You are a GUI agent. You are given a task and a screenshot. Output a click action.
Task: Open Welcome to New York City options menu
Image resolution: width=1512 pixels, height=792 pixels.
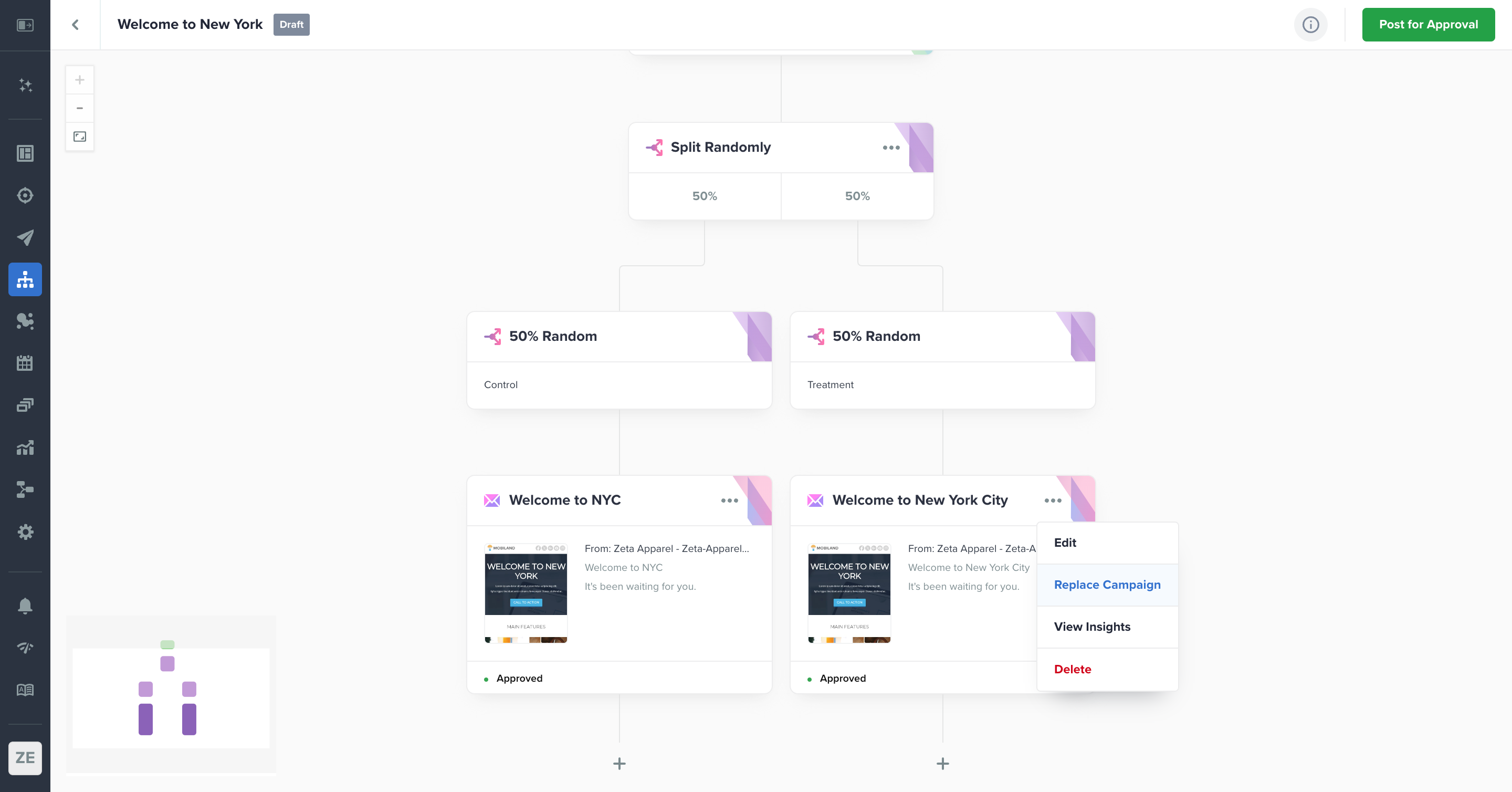tap(1053, 501)
